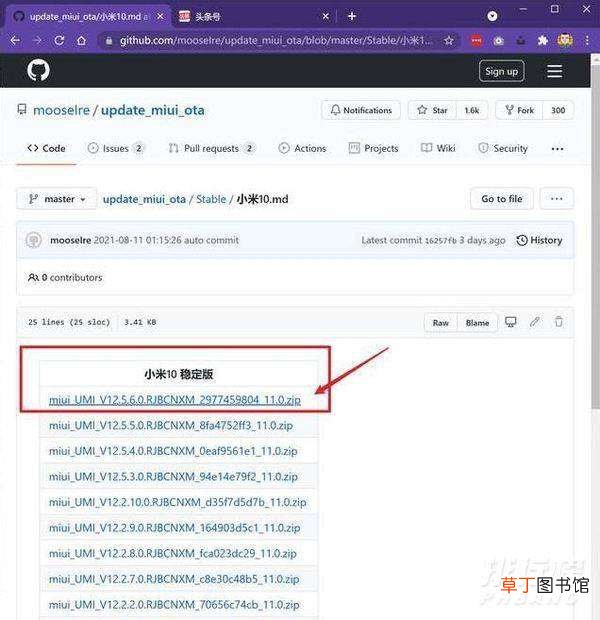Open the Raw file view

pyautogui.click(x=441, y=323)
